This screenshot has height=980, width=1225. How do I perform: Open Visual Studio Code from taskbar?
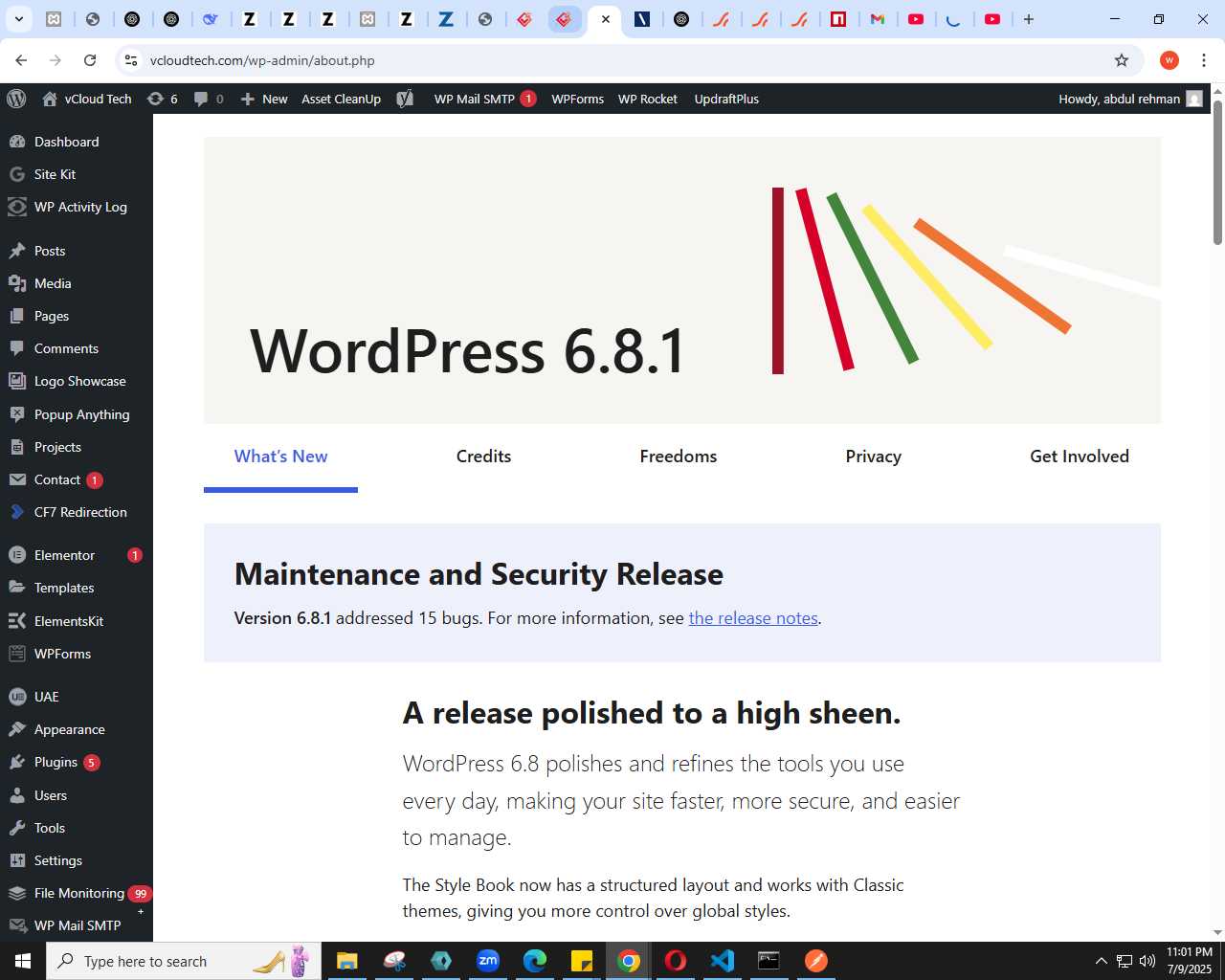click(723, 961)
